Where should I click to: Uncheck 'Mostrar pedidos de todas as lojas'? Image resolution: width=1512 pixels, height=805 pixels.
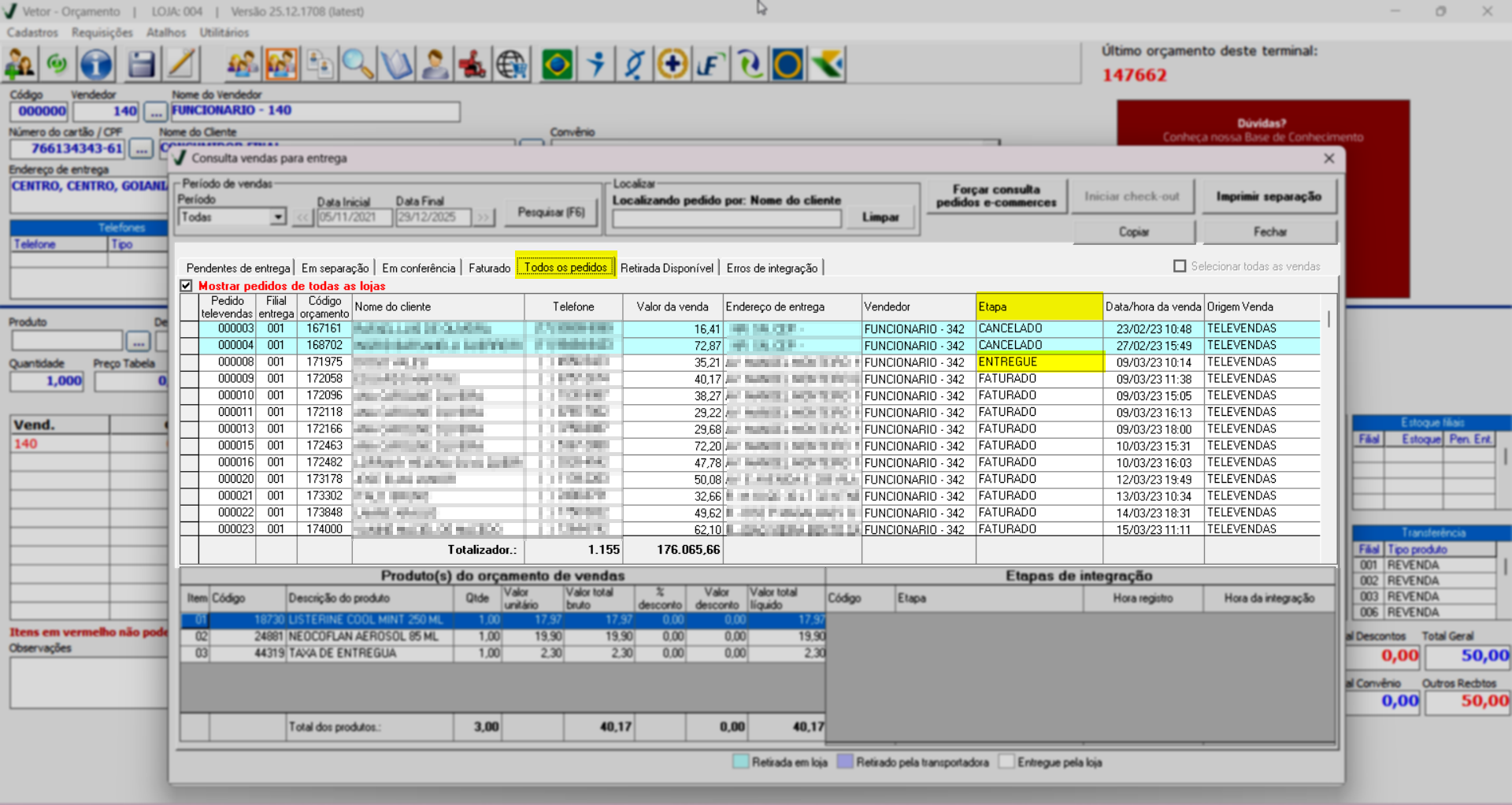tap(187, 286)
